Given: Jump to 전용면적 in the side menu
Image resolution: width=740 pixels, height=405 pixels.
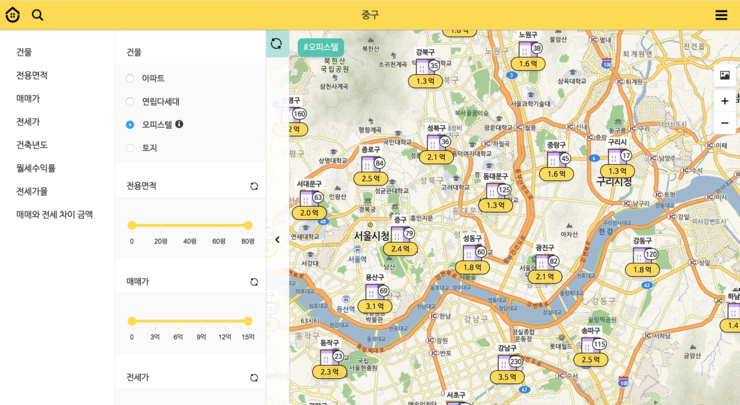Looking at the screenshot, I should tap(32, 75).
